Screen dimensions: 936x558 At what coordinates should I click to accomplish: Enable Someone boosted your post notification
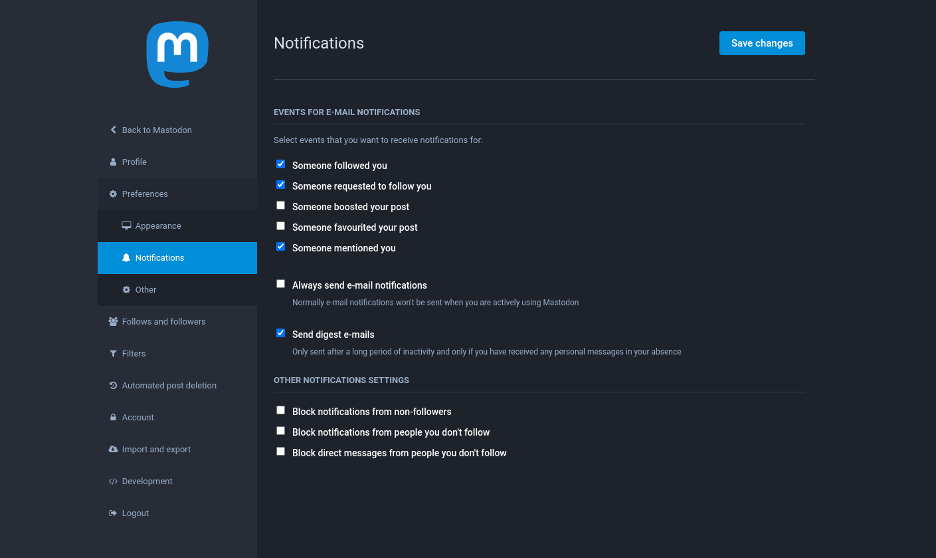[281, 206]
